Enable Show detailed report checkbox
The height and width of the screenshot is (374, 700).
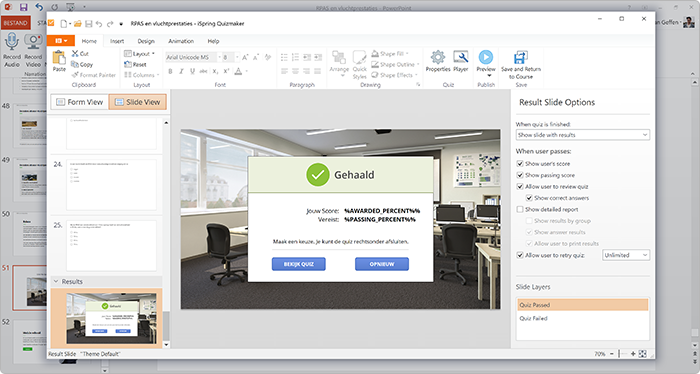520,209
